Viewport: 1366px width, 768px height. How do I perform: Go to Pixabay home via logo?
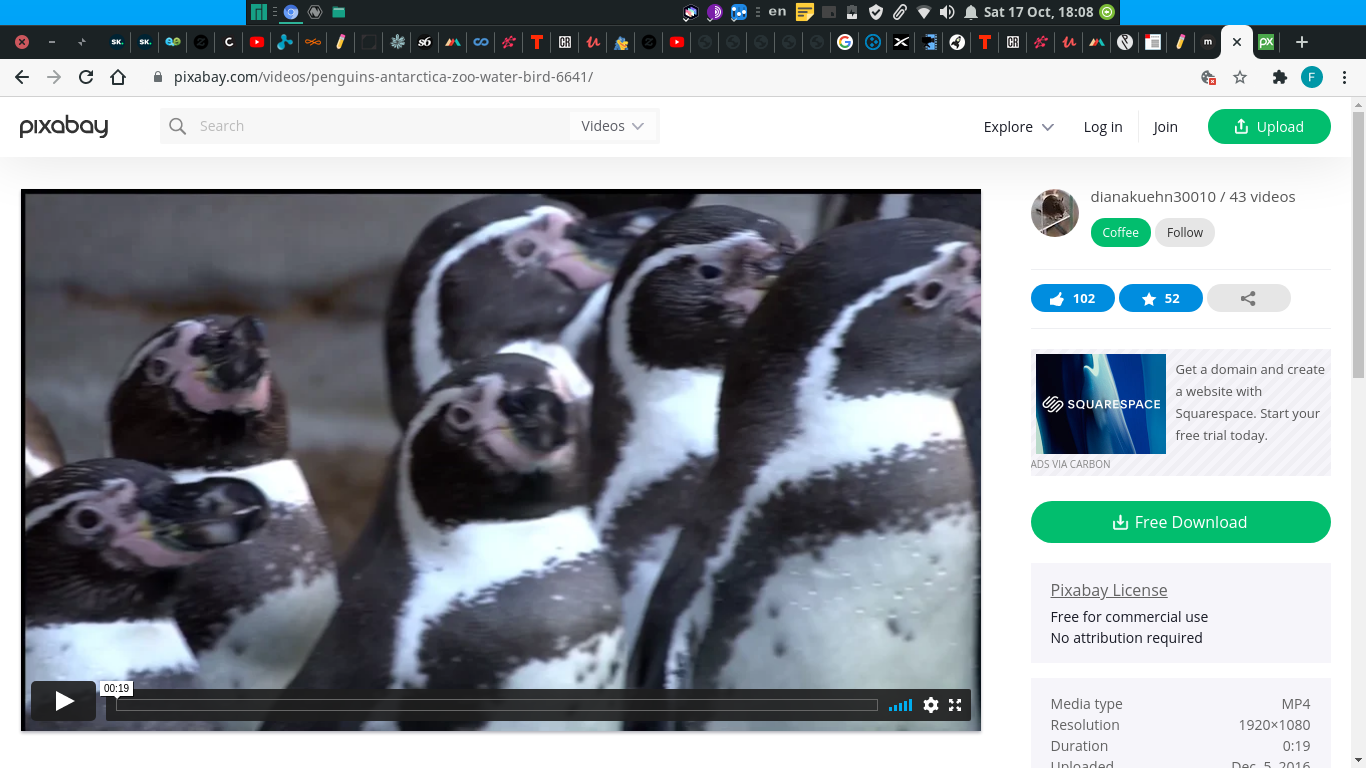(x=64, y=126)
